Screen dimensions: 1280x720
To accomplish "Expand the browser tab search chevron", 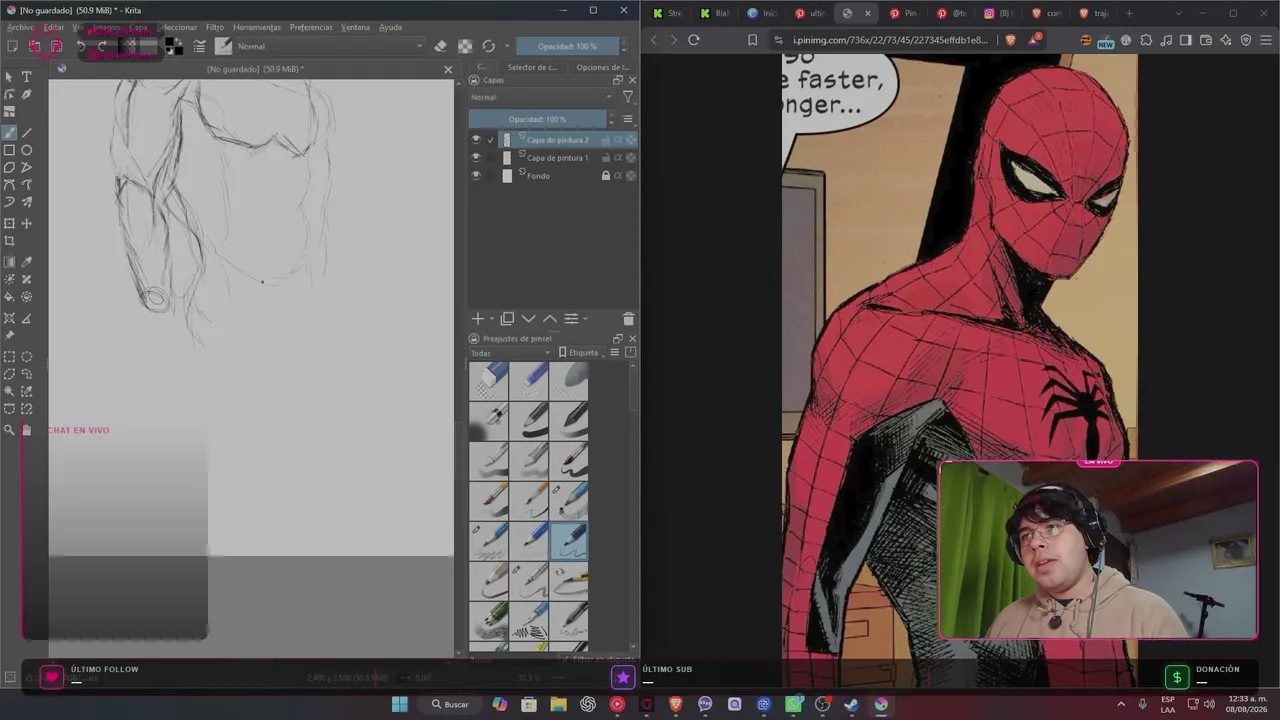I will click(1178, 13).
